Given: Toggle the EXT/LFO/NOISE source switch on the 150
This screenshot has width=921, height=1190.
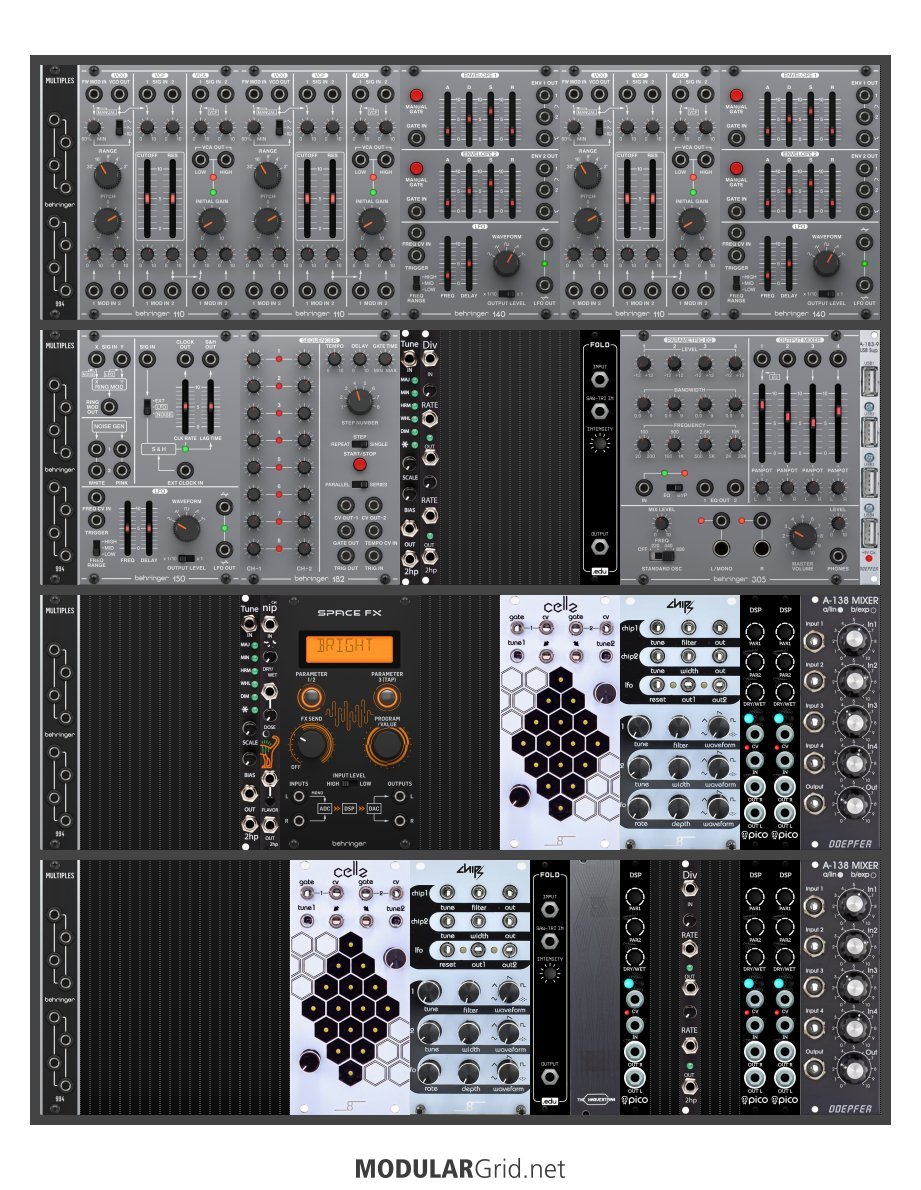Looking at the screenshot, I should [146, 407].
